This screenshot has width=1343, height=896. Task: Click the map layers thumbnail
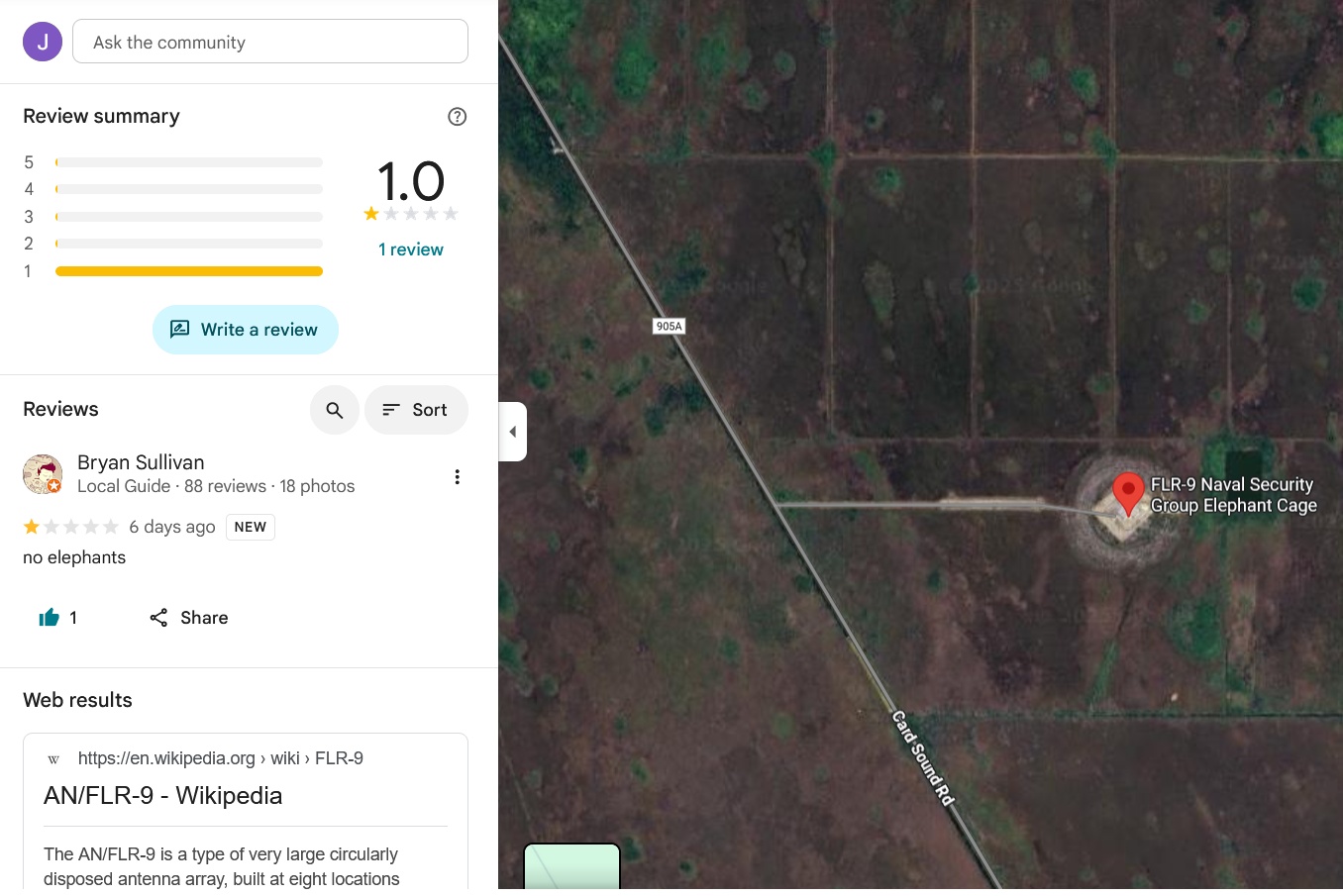[x=571, y=867]
